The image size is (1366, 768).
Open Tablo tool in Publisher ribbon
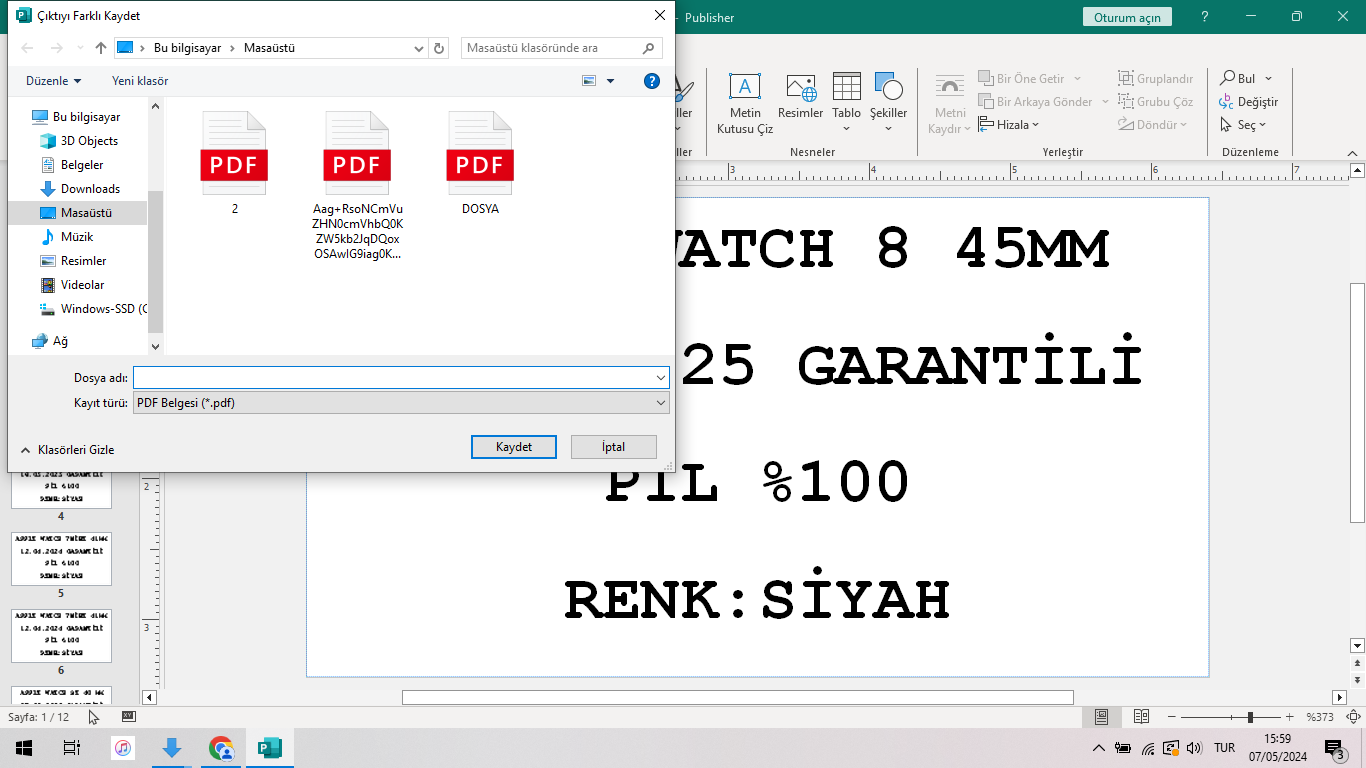(846, 103)
